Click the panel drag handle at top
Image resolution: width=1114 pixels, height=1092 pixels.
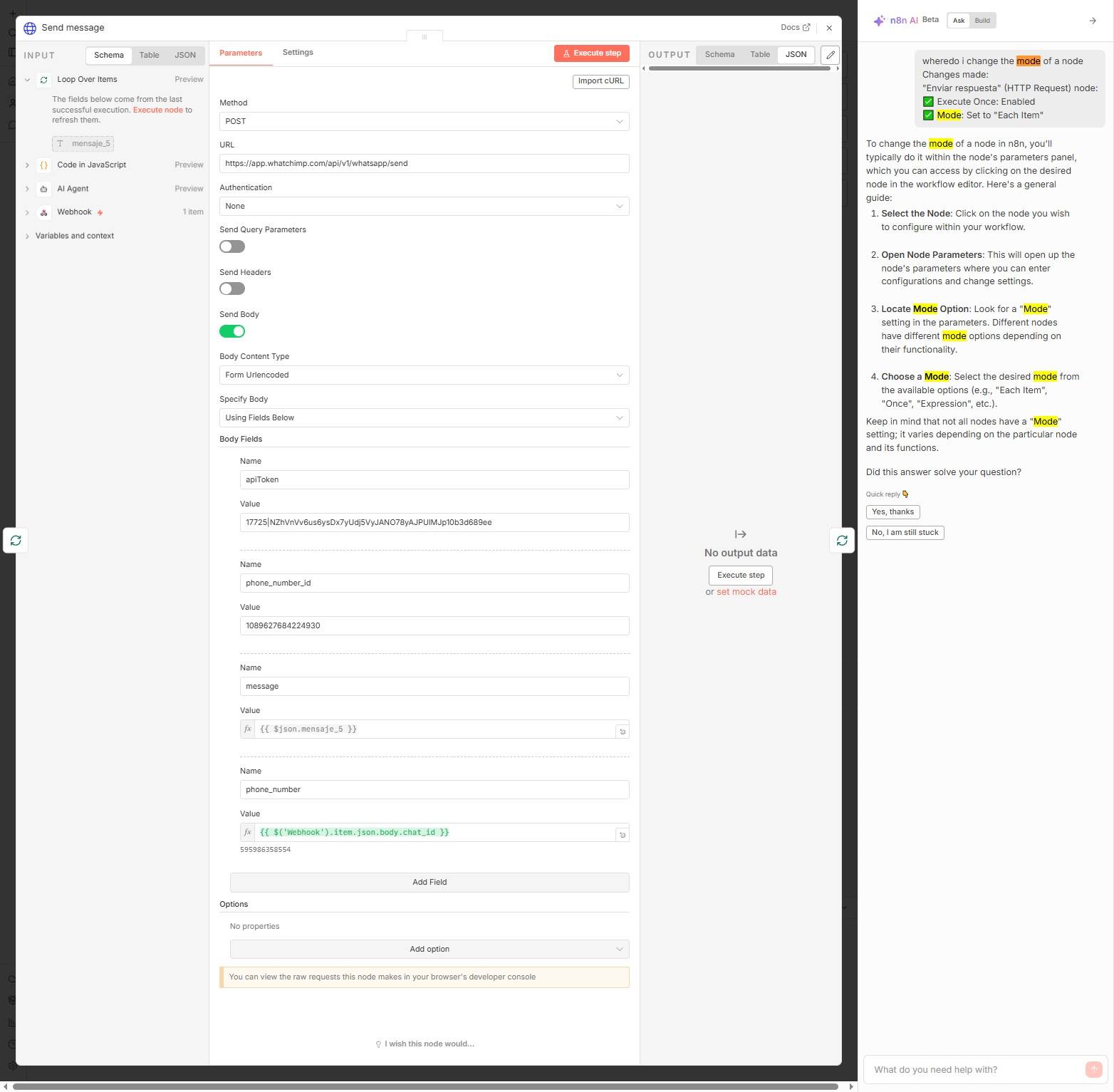coord(425,36)
